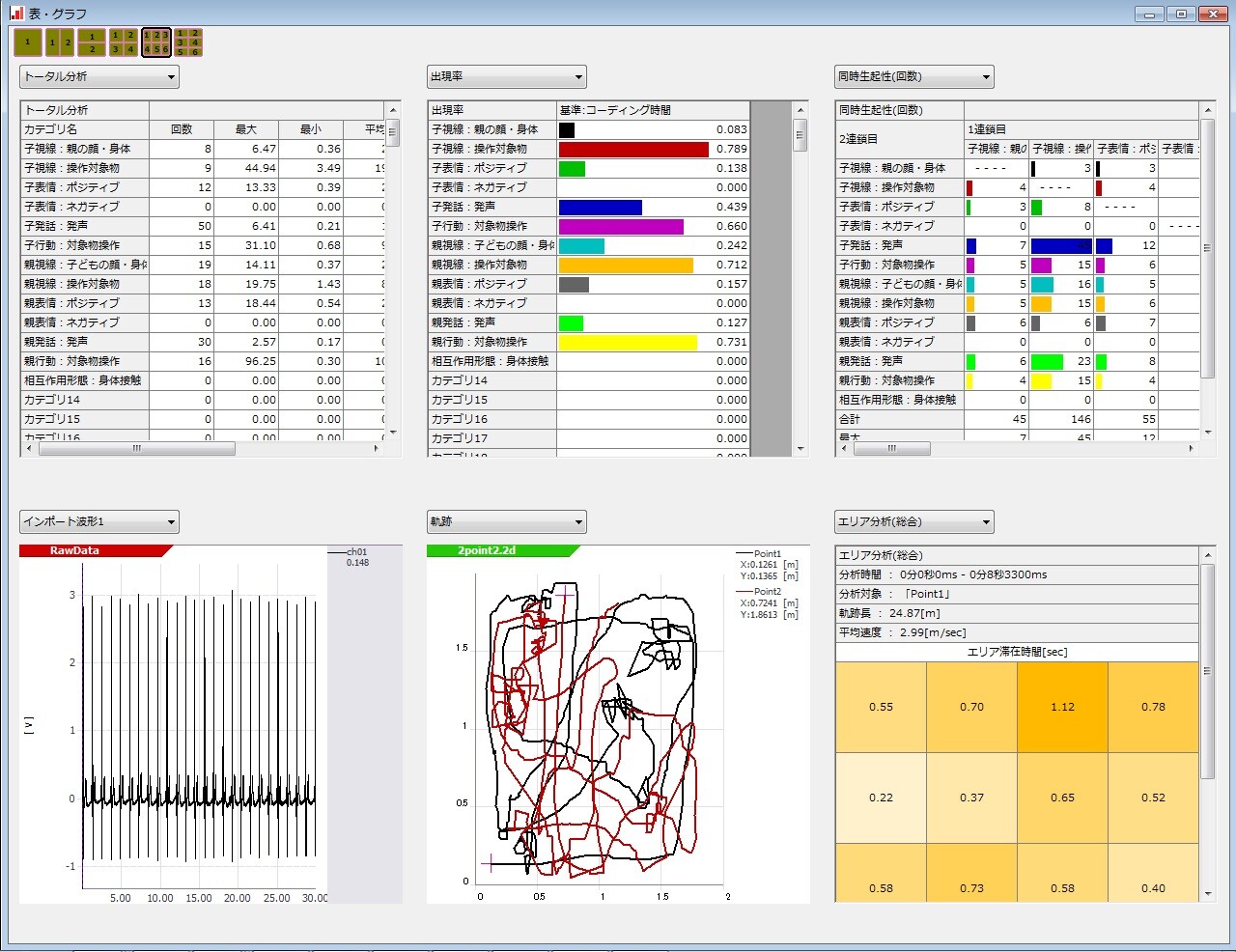Viewport: 1236px width, 952px height.
Task: Select the two stacked panes layout
Action: coord(92,42)
